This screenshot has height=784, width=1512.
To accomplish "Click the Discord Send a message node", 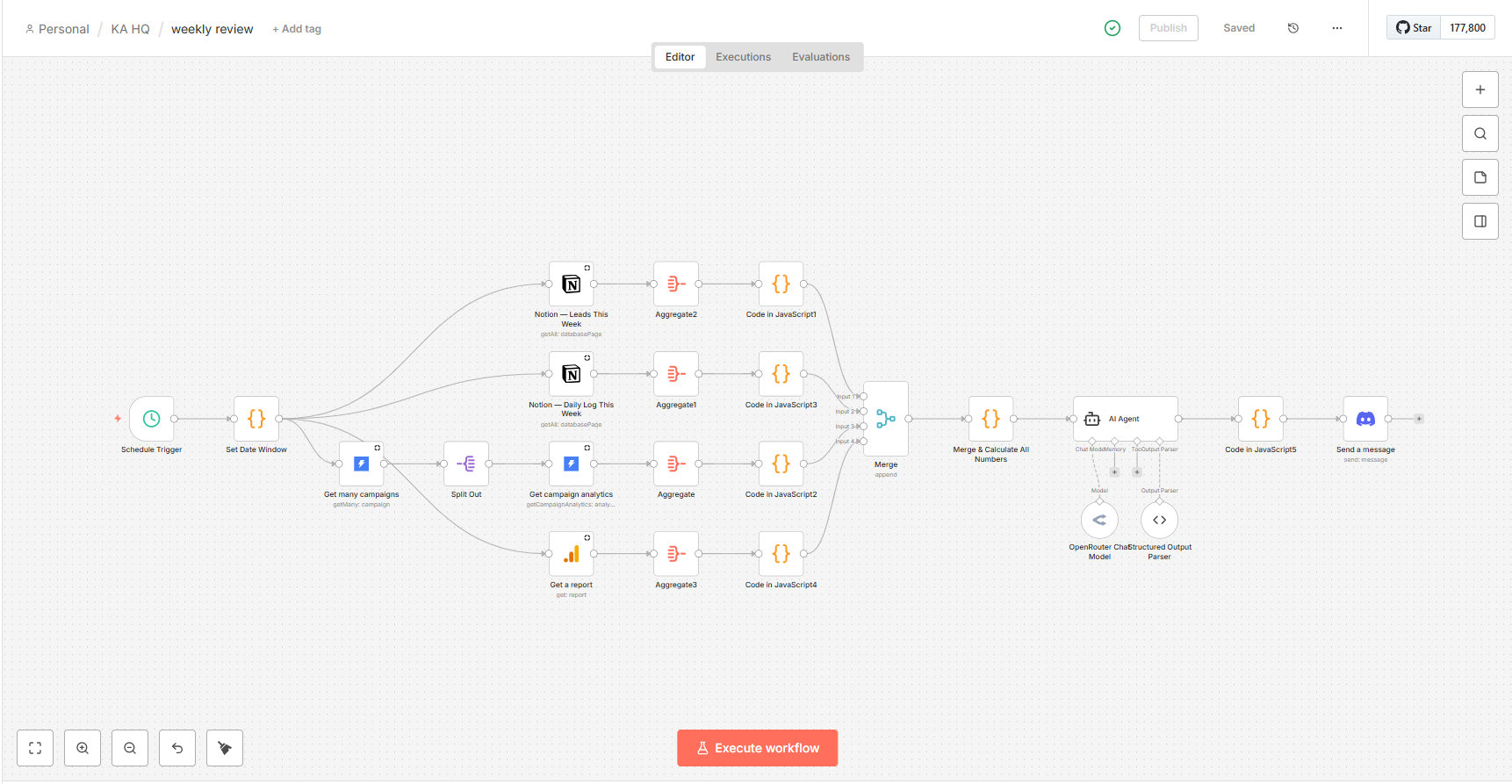I will (x=1364, y=419).
